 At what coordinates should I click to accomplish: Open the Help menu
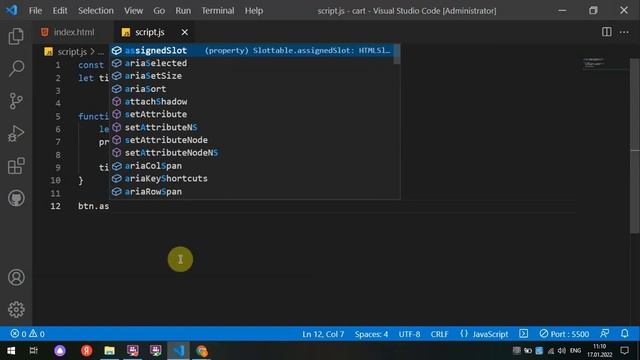(253, 11)
